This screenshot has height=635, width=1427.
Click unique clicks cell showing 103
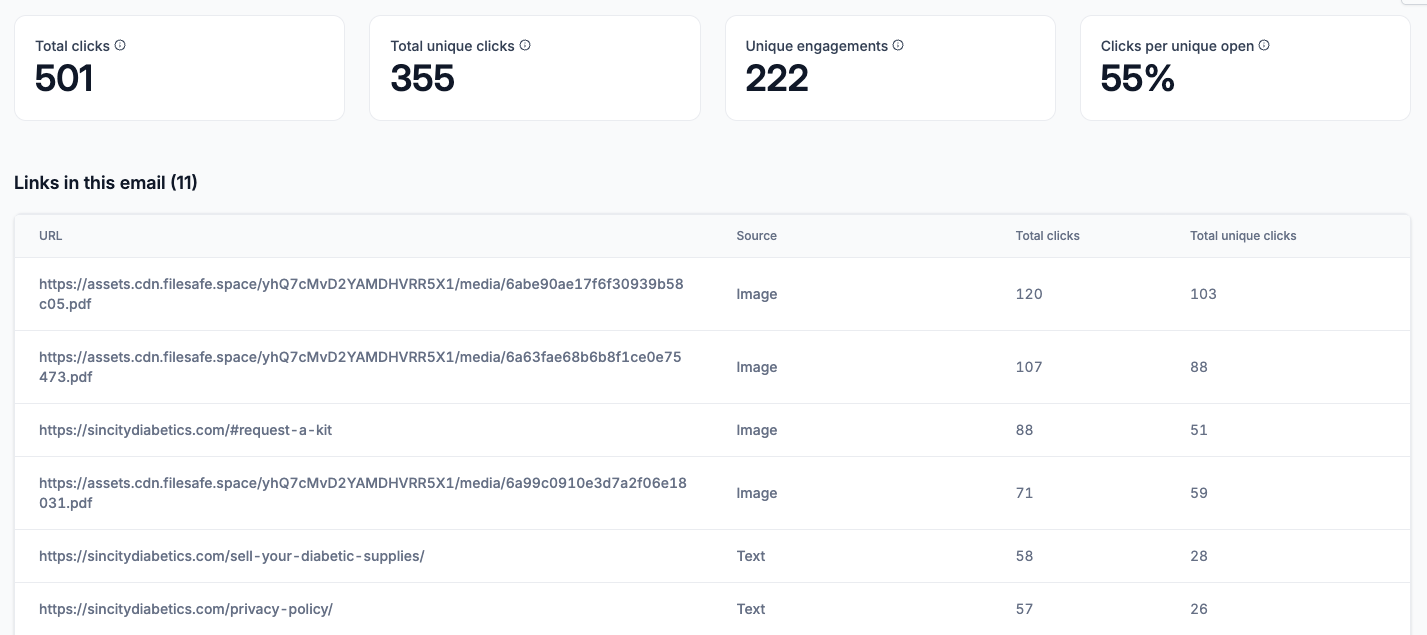coord(1204,294)
